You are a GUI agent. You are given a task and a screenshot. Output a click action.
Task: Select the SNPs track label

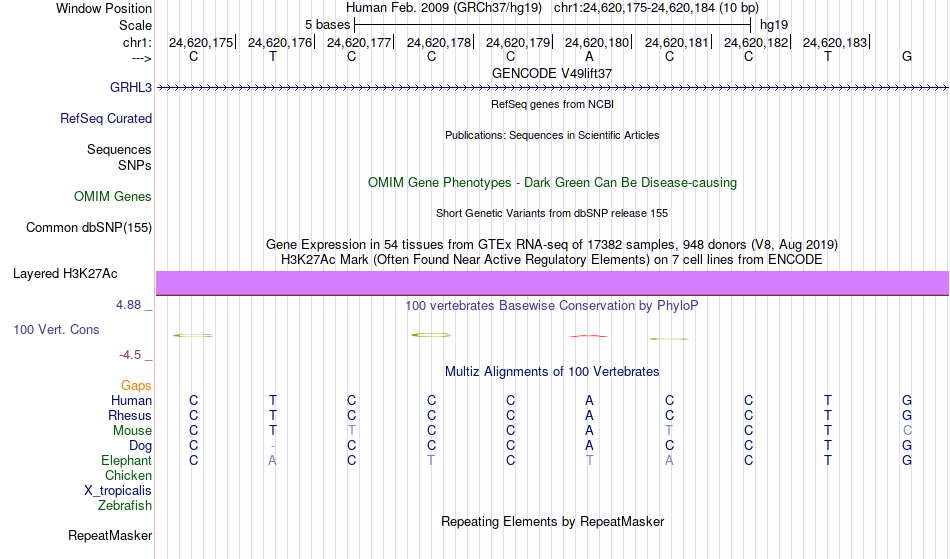tap(135, 165)
